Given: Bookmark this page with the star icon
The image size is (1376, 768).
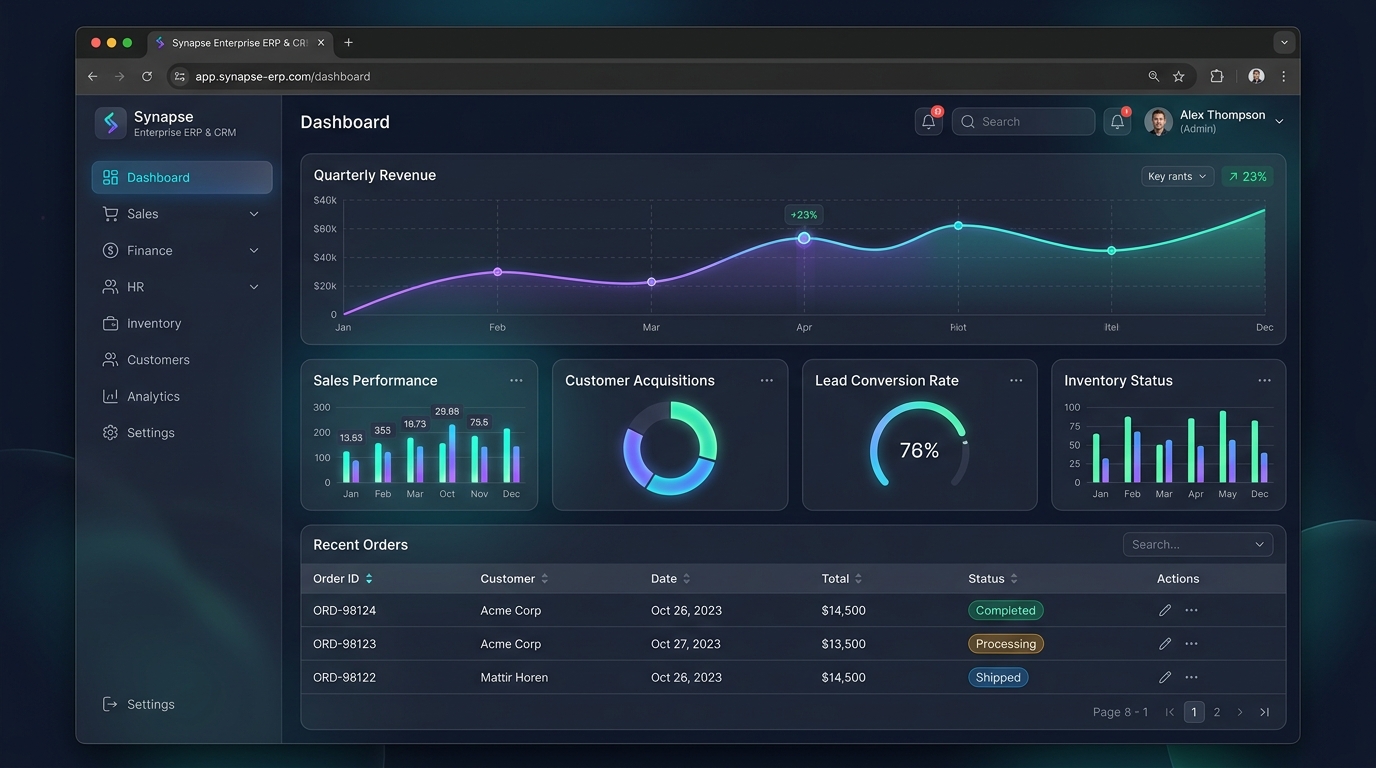Looking at the screenshot, I should (1179, 76).
